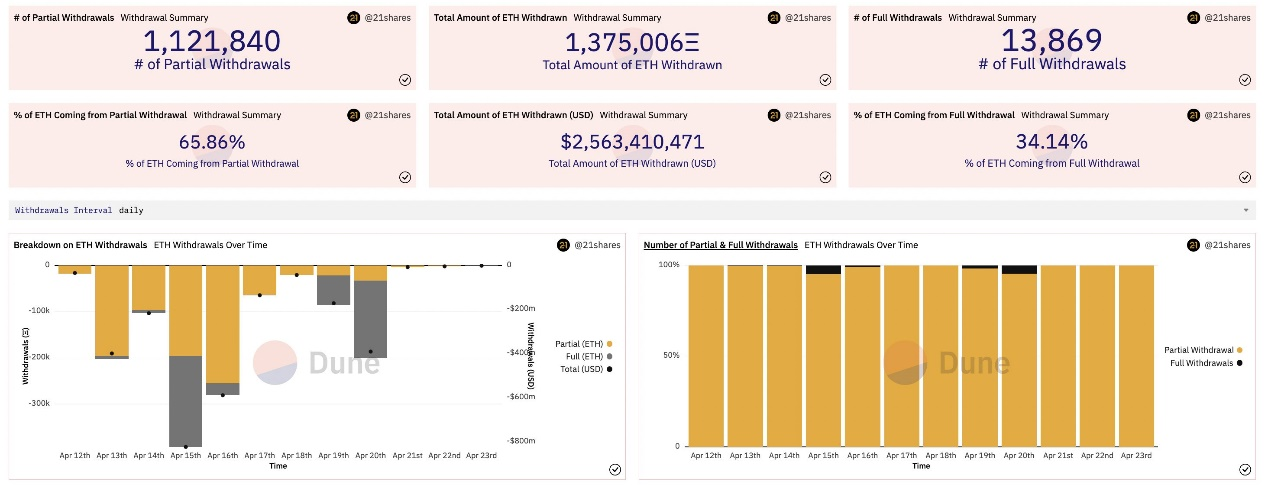Image resolution: width=1268 pixels, height=485 pixels.
Task: Click the checkmark icon on % of ETH Coming from Partial Withdrawal card
Action: point(405,177)
